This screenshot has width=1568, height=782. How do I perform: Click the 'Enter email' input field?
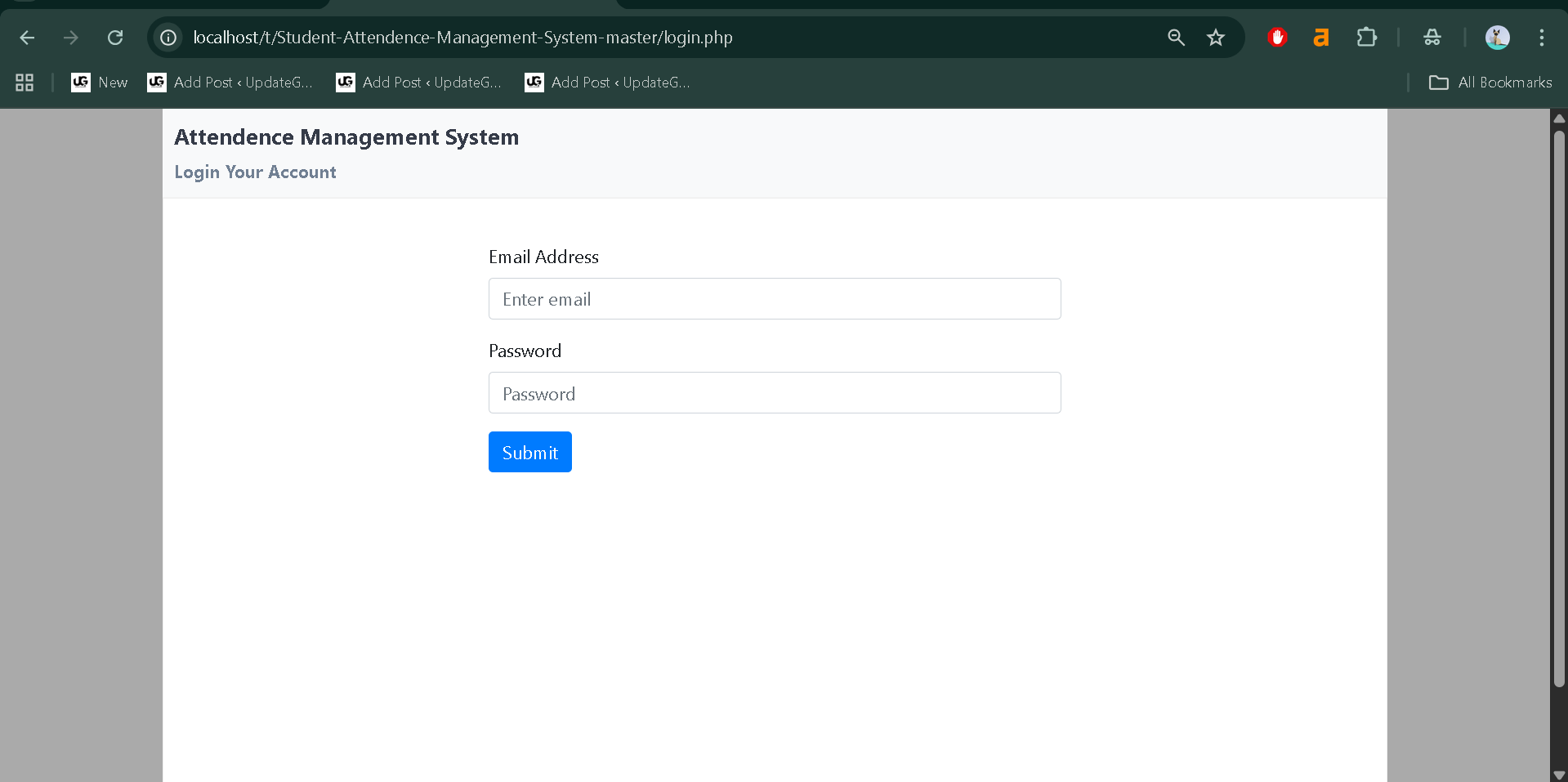[774, 298]
